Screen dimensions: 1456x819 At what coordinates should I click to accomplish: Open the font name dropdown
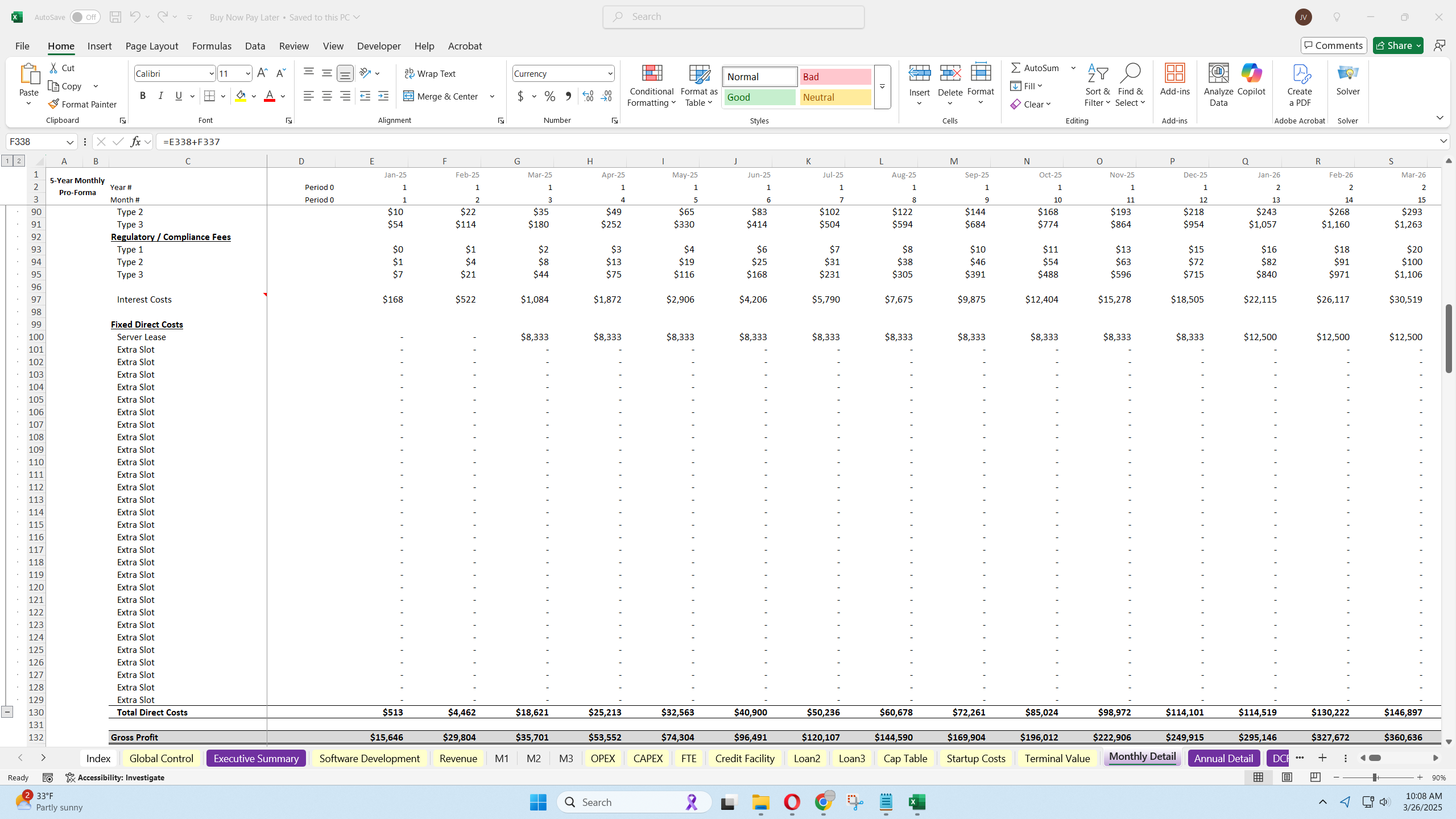click(211, 73)
